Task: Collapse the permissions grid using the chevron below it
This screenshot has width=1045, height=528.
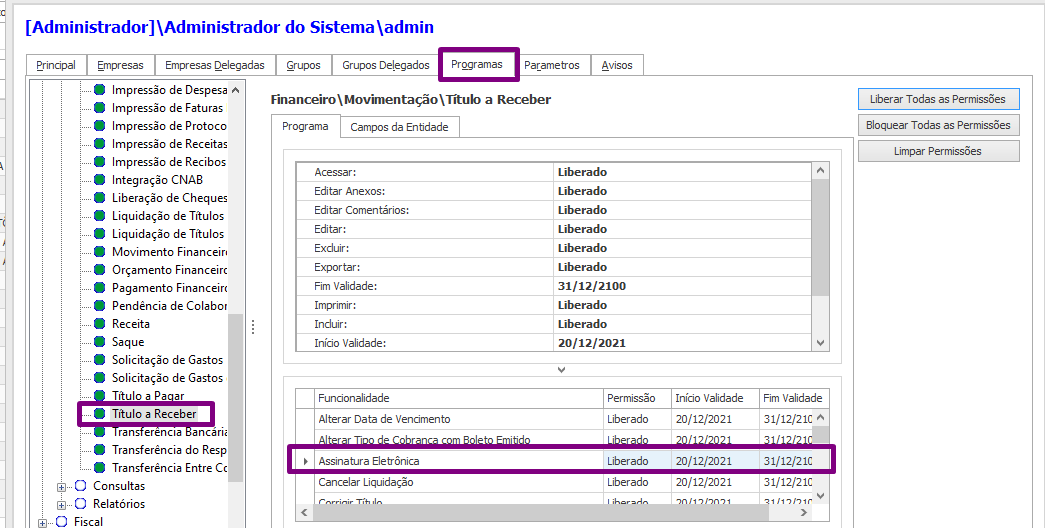Action: (561, 369)
